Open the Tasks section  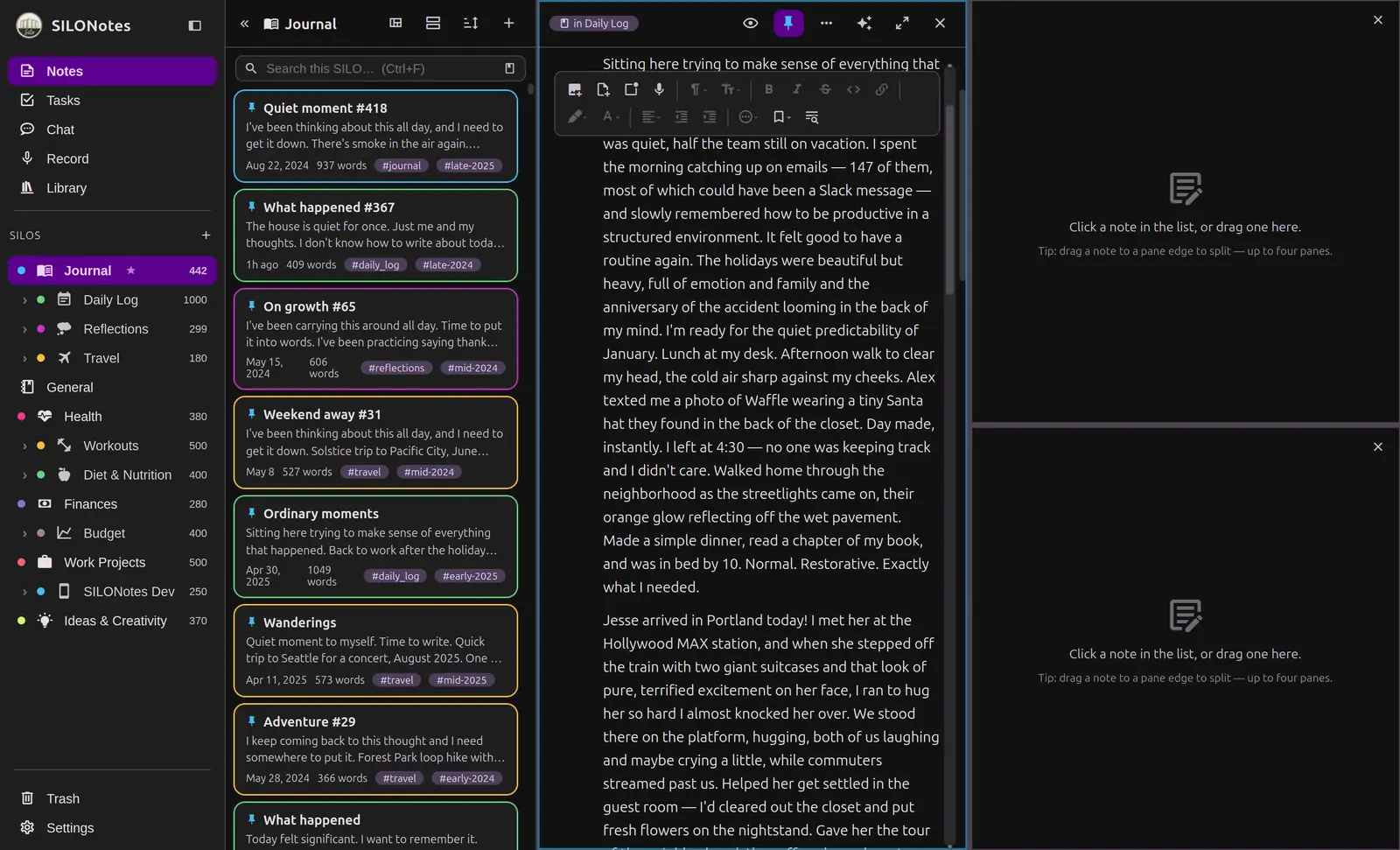point(112,101)
